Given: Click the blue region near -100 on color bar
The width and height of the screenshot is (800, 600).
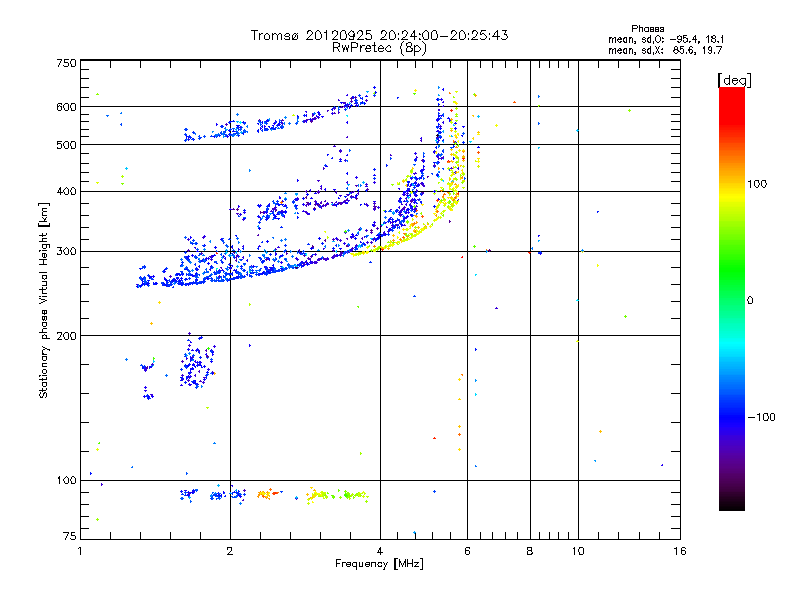Looking at the screenshot, I should click(x=732, y=416).
